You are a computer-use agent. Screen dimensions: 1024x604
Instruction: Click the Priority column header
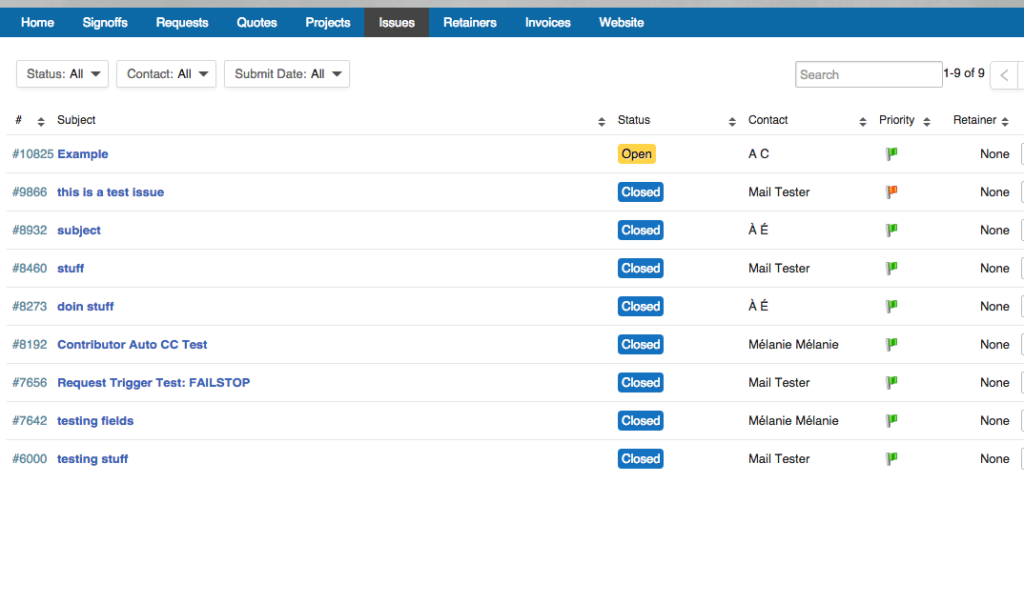tap(897, 120)
